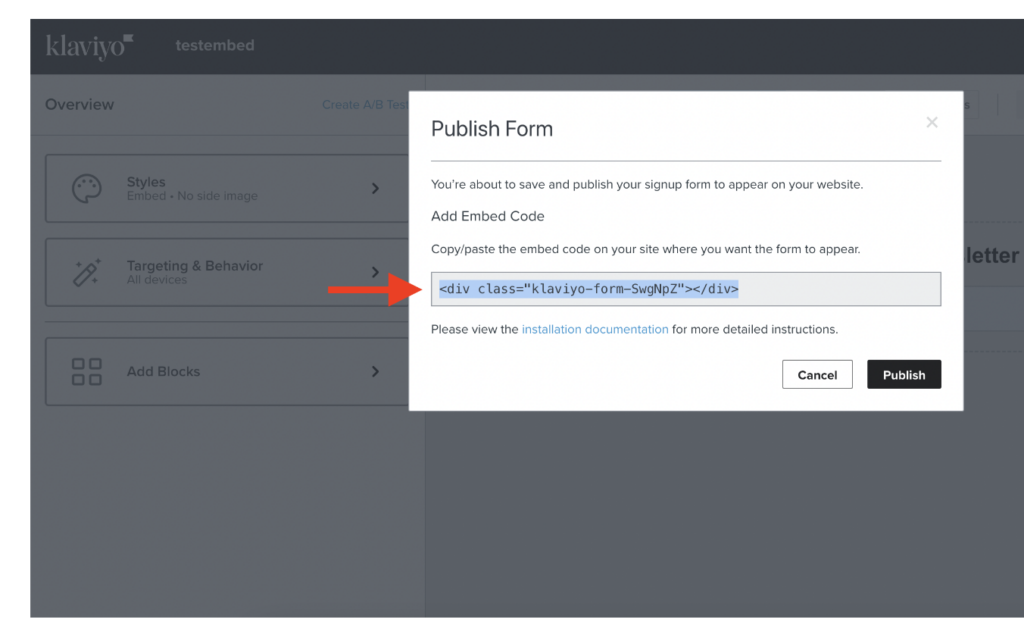This screenshot has height=635, width=1024.
Task: Select the Targeting & Behavior wand icon
Action: pos(86,272)
